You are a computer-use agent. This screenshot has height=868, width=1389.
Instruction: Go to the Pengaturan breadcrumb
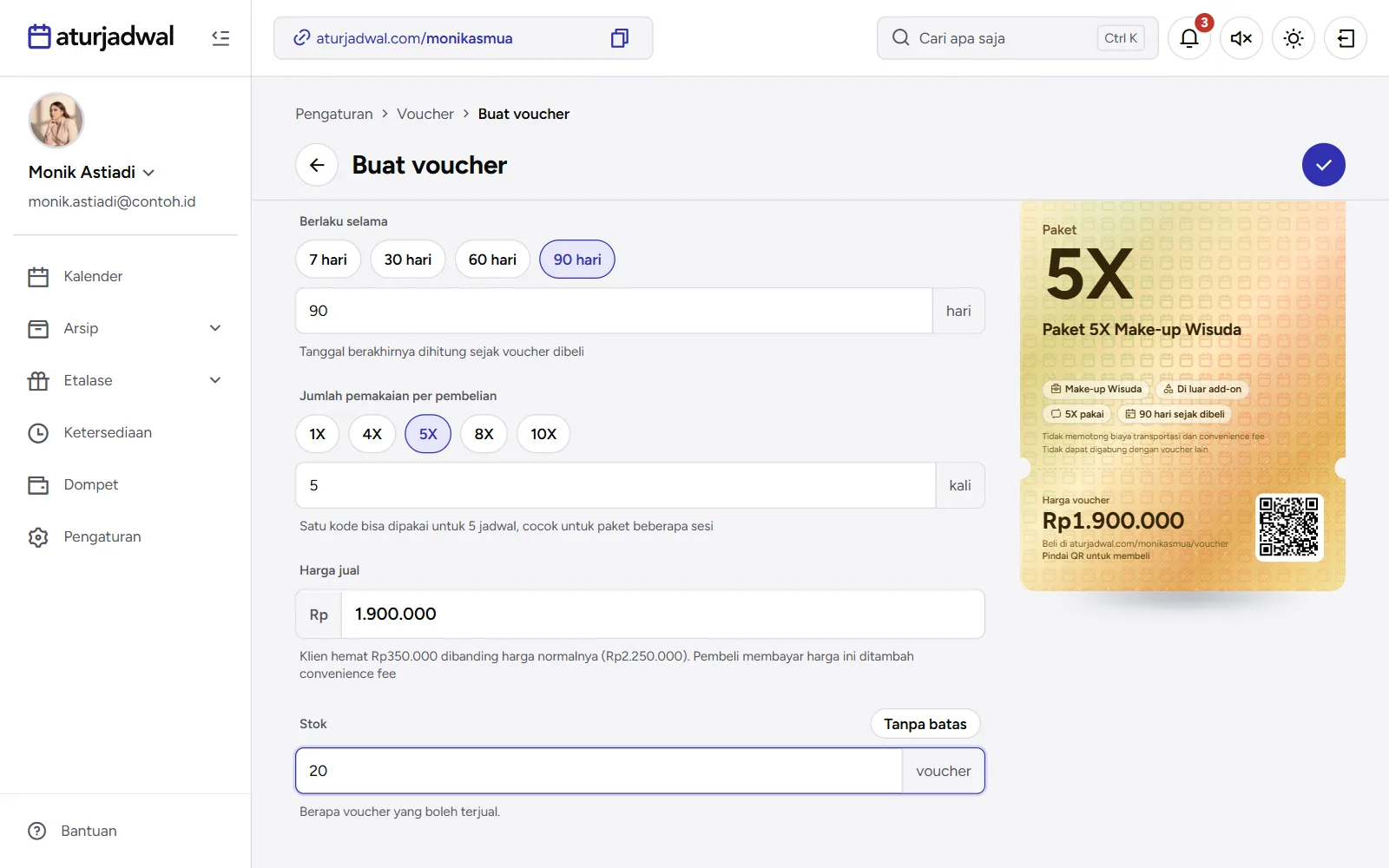pos(334,114)
